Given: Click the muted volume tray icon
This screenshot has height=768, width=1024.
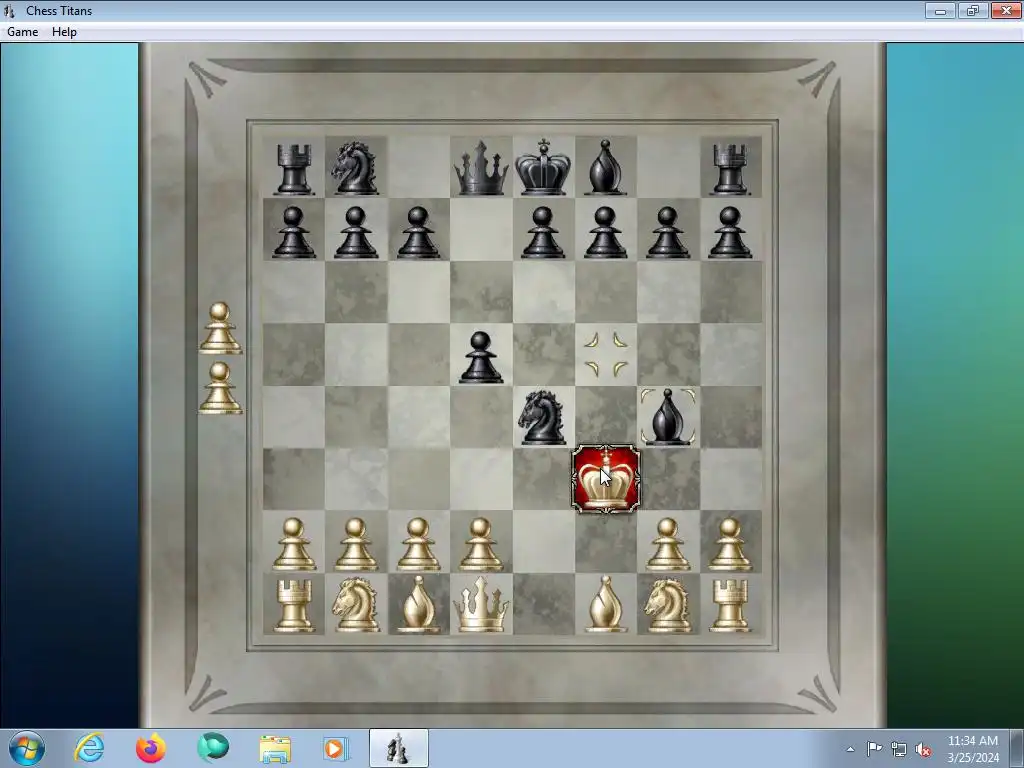Looking at the screenshot, I should pos(923,749).
